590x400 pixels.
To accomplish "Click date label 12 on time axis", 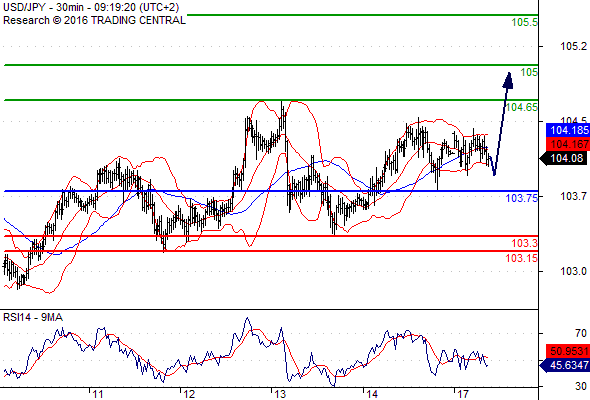I will tap(189, 394).
